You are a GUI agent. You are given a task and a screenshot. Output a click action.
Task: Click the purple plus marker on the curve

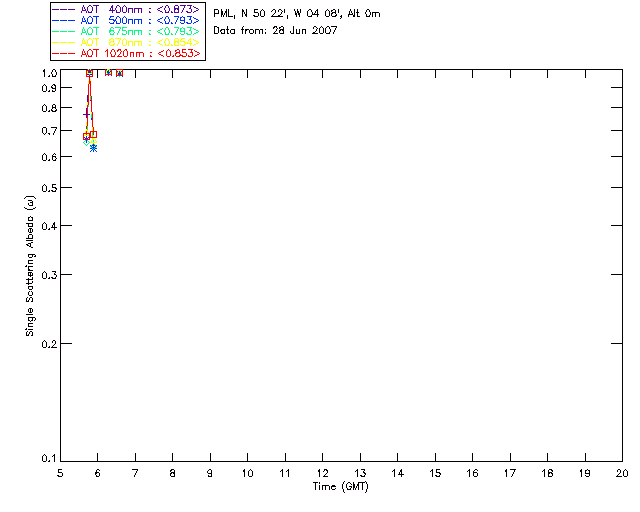coord(87,114)
